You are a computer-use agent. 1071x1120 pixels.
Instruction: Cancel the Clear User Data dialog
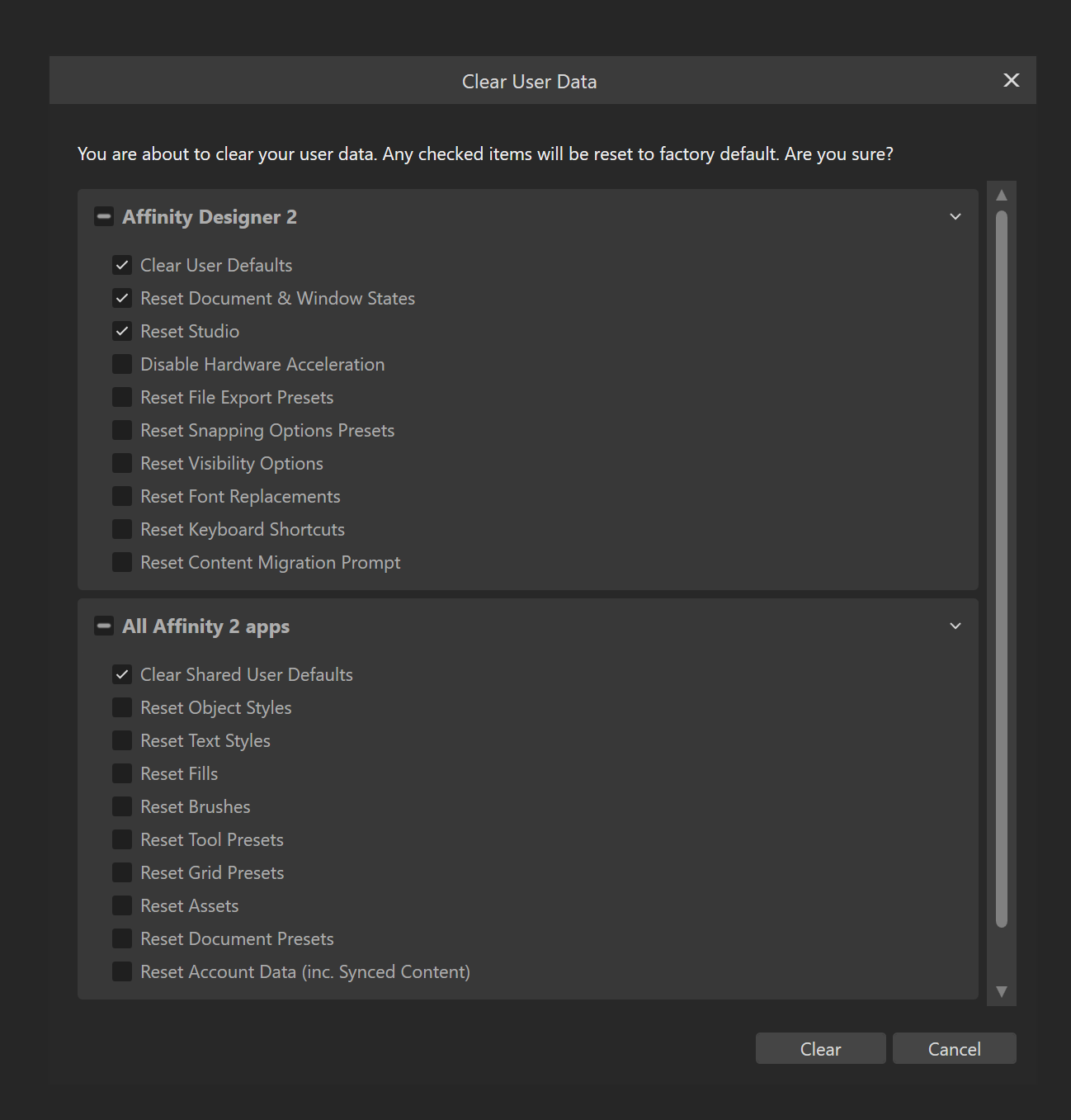pos(955,1048)
